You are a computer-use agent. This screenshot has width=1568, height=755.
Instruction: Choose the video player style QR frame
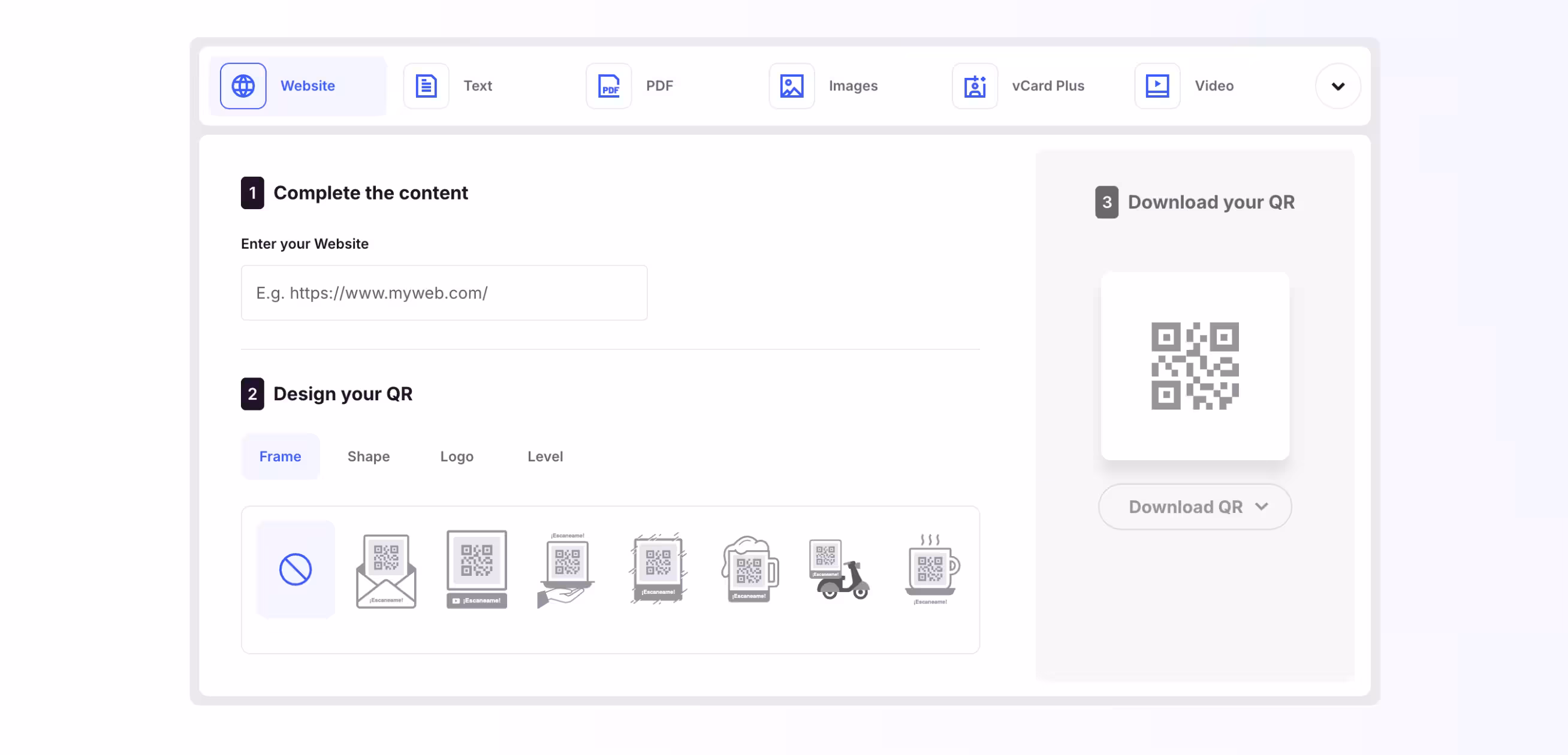[477, 569]
